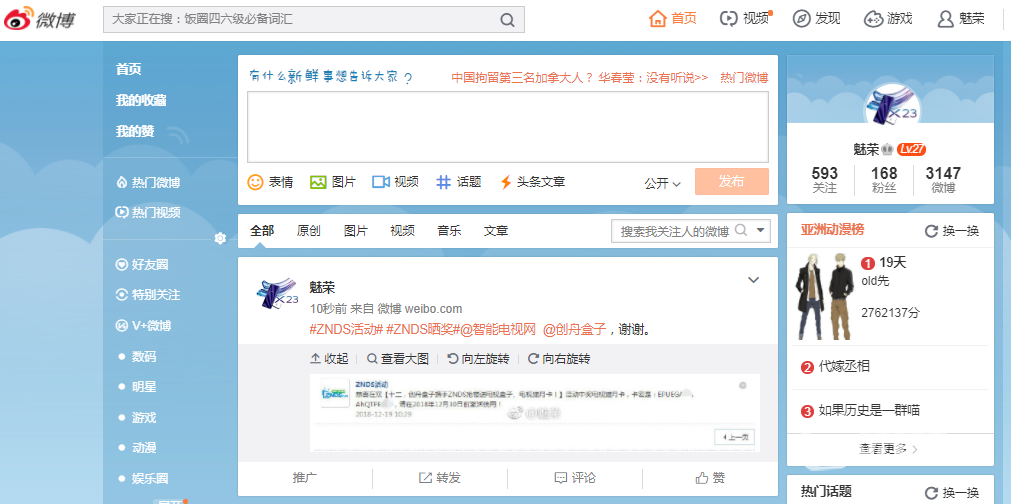Click the #ZNDS晒奖# hashtag
The image size is (1011, 504).
pyautogui.click(x=422, y=330)
